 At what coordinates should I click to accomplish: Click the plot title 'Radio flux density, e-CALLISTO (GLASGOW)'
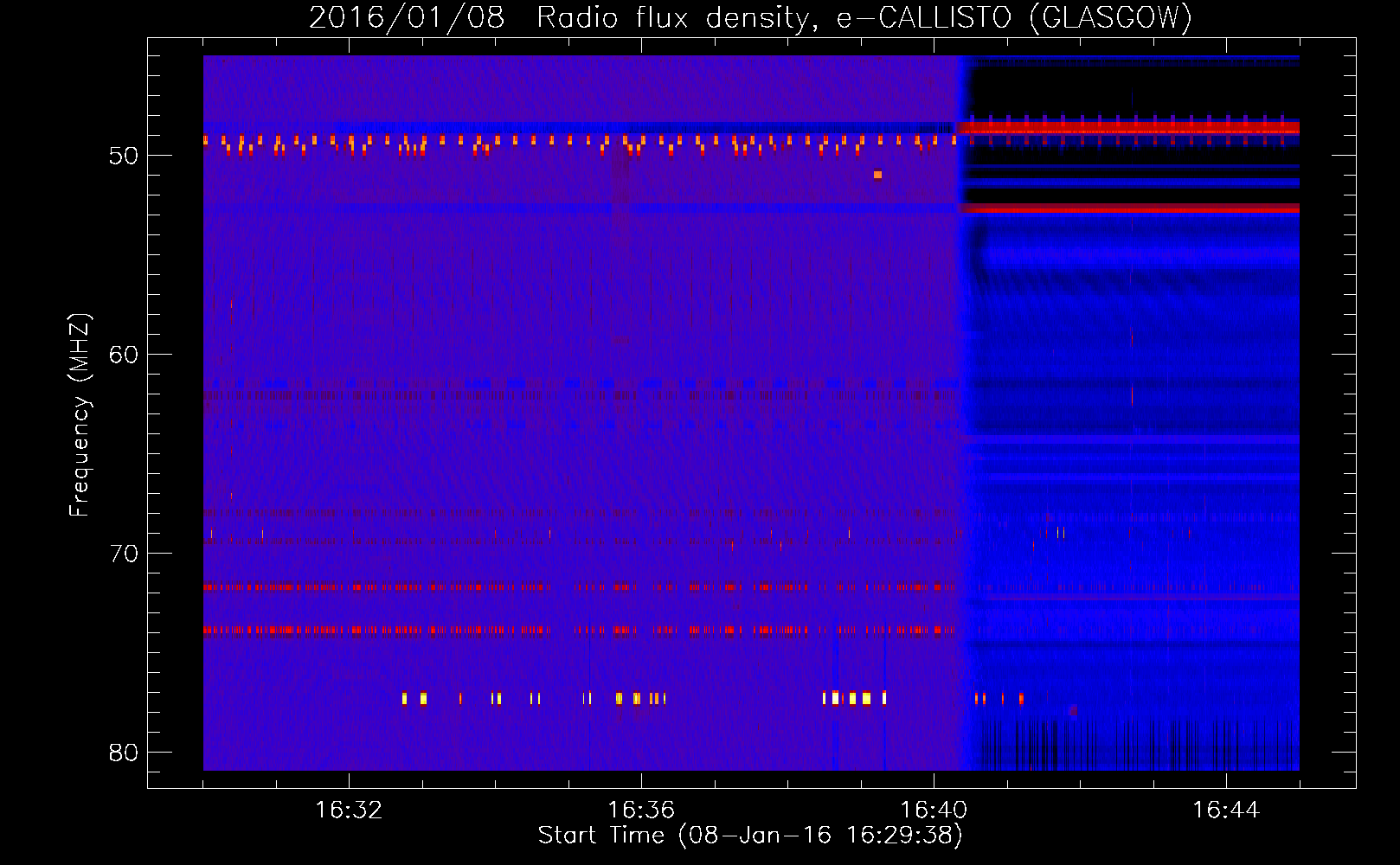coord(864,18)
